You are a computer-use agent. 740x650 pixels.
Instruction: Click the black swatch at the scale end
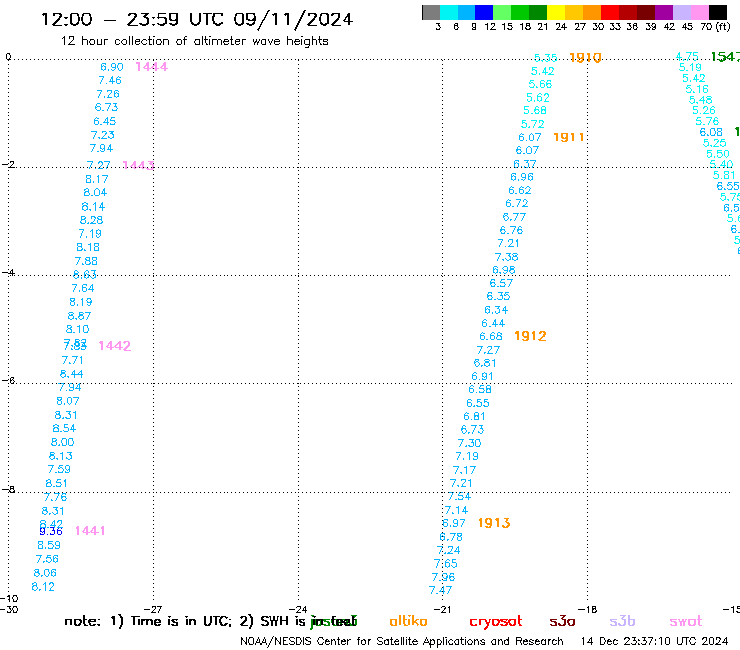coord(717,12)
